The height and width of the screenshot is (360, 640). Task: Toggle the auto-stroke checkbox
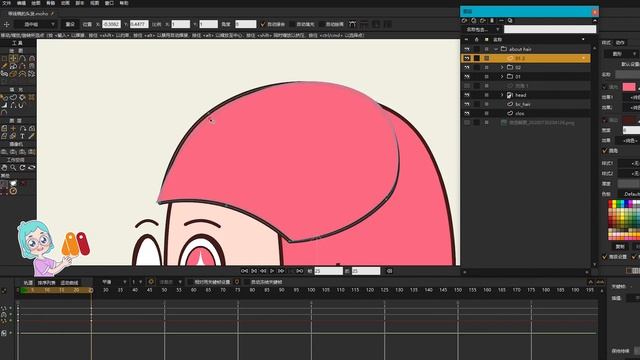tap(322, 24)
